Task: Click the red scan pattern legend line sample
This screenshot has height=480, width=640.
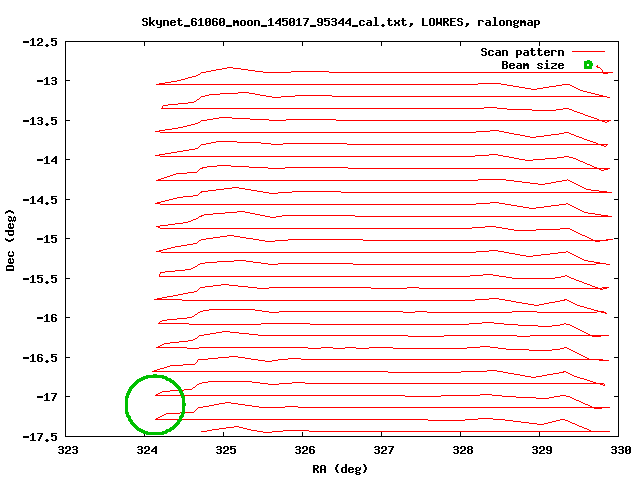Action: pyautogui.click(x=588, y=52)
